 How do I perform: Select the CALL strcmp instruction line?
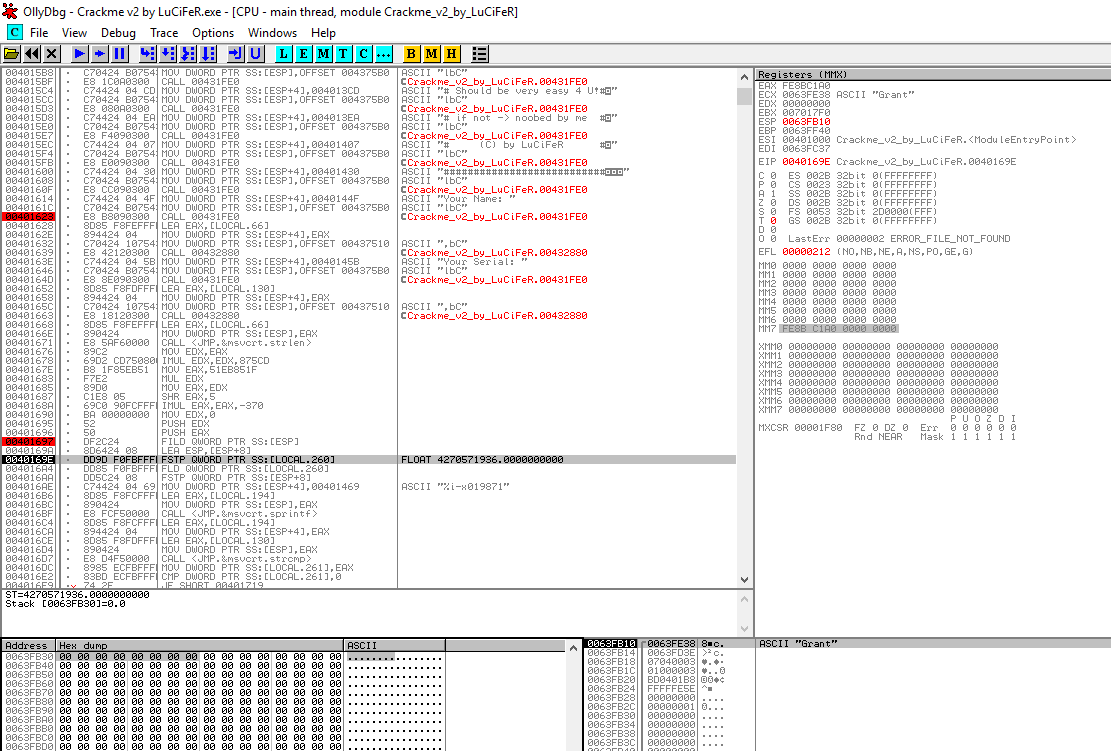tap(237, 559)
